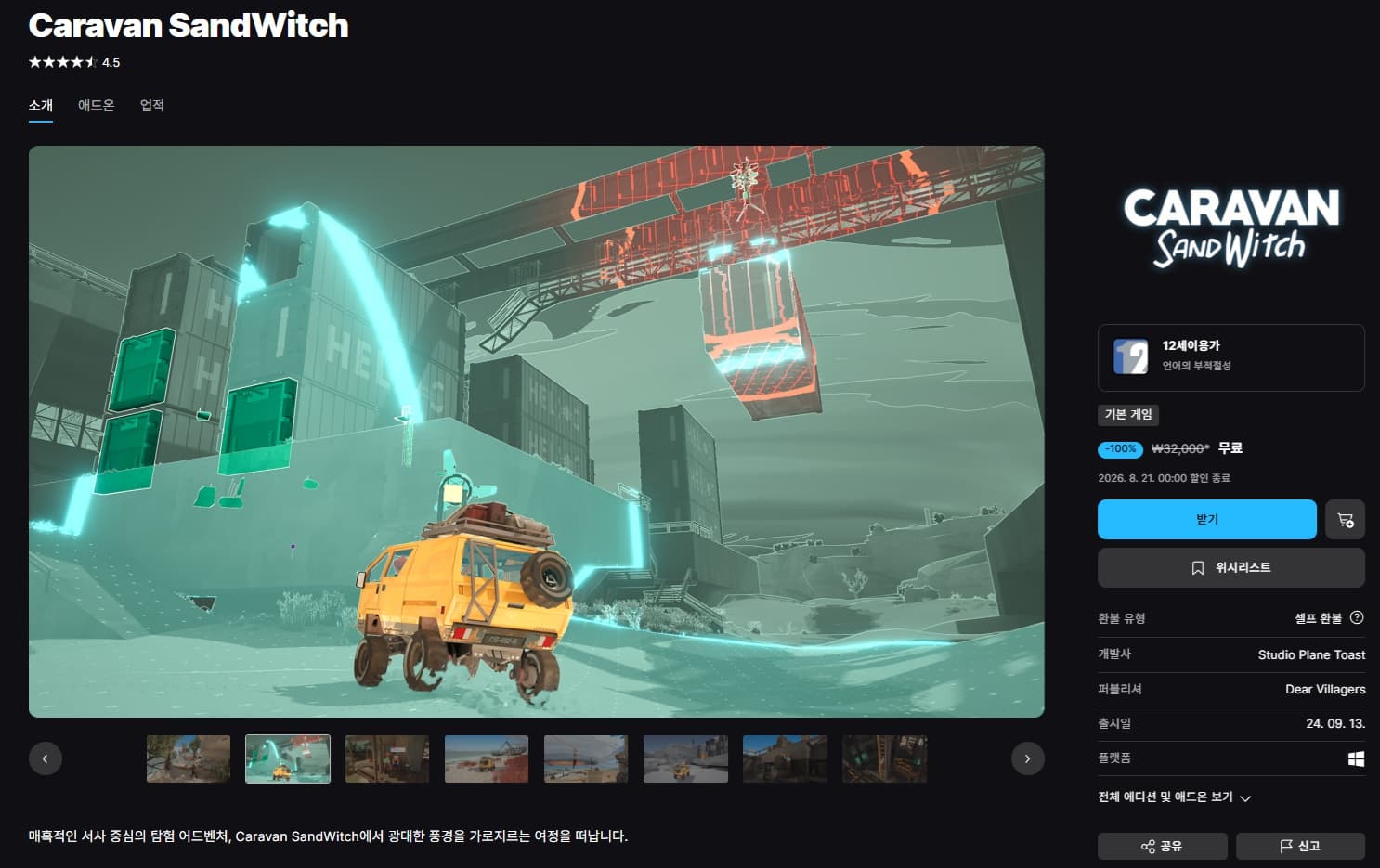
Task: Click the 신고 report button
Action: (1300, 847)
